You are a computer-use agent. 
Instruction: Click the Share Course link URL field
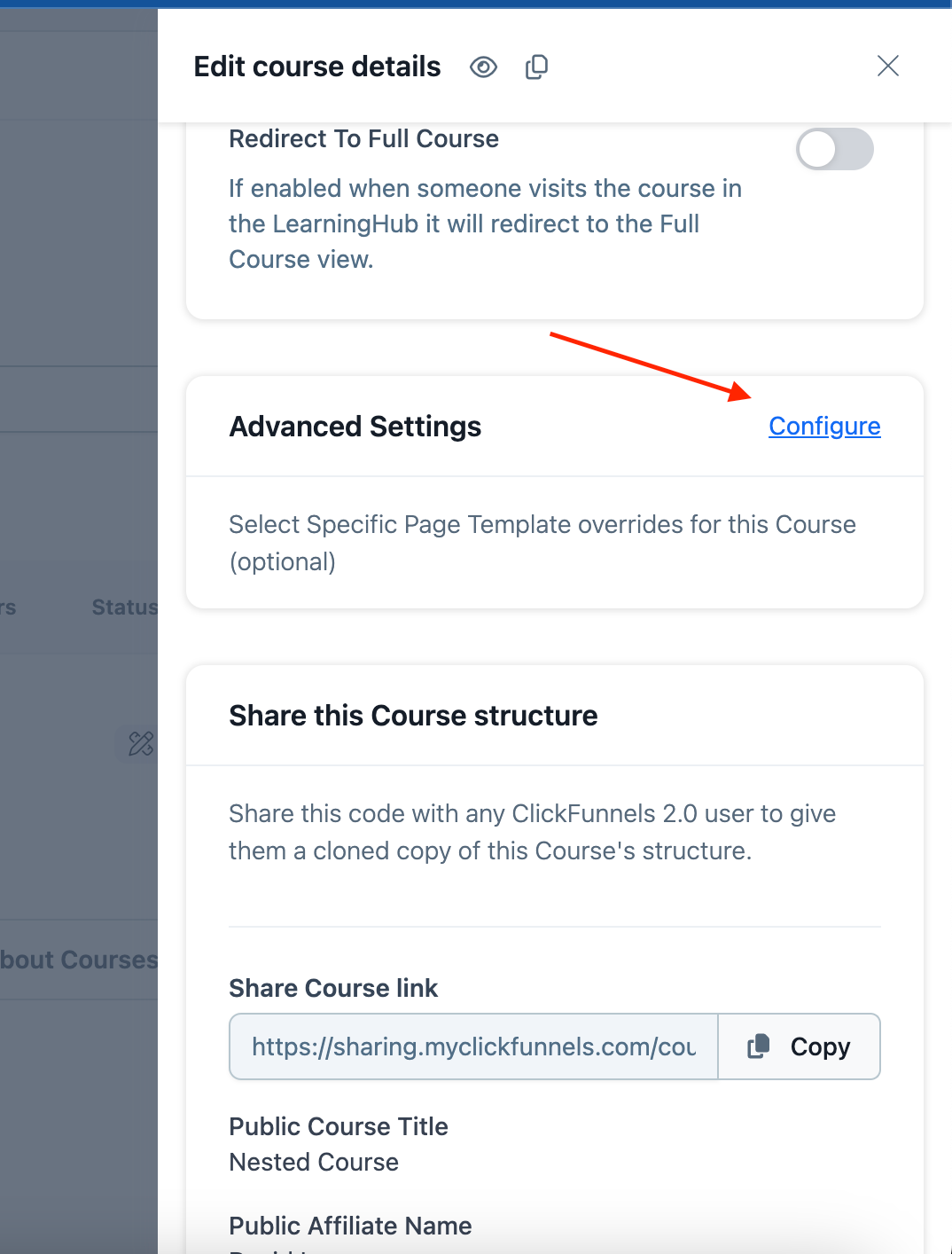(x=473, y=1046)
